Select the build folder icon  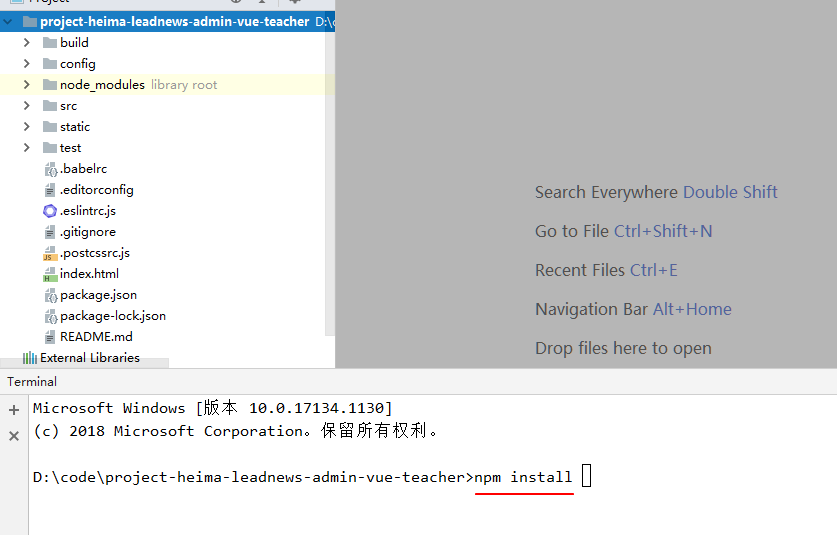[50, 43]
